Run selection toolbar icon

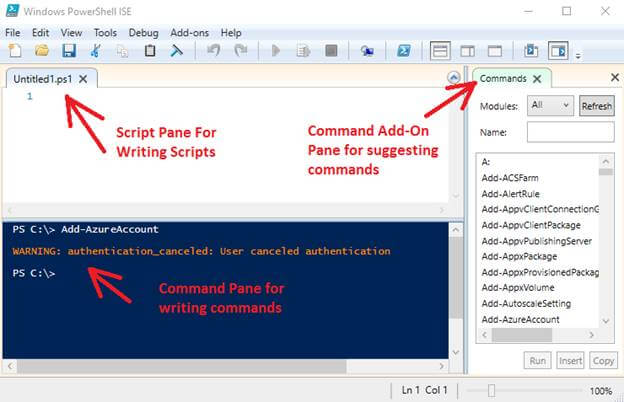(x=303, y=51)
